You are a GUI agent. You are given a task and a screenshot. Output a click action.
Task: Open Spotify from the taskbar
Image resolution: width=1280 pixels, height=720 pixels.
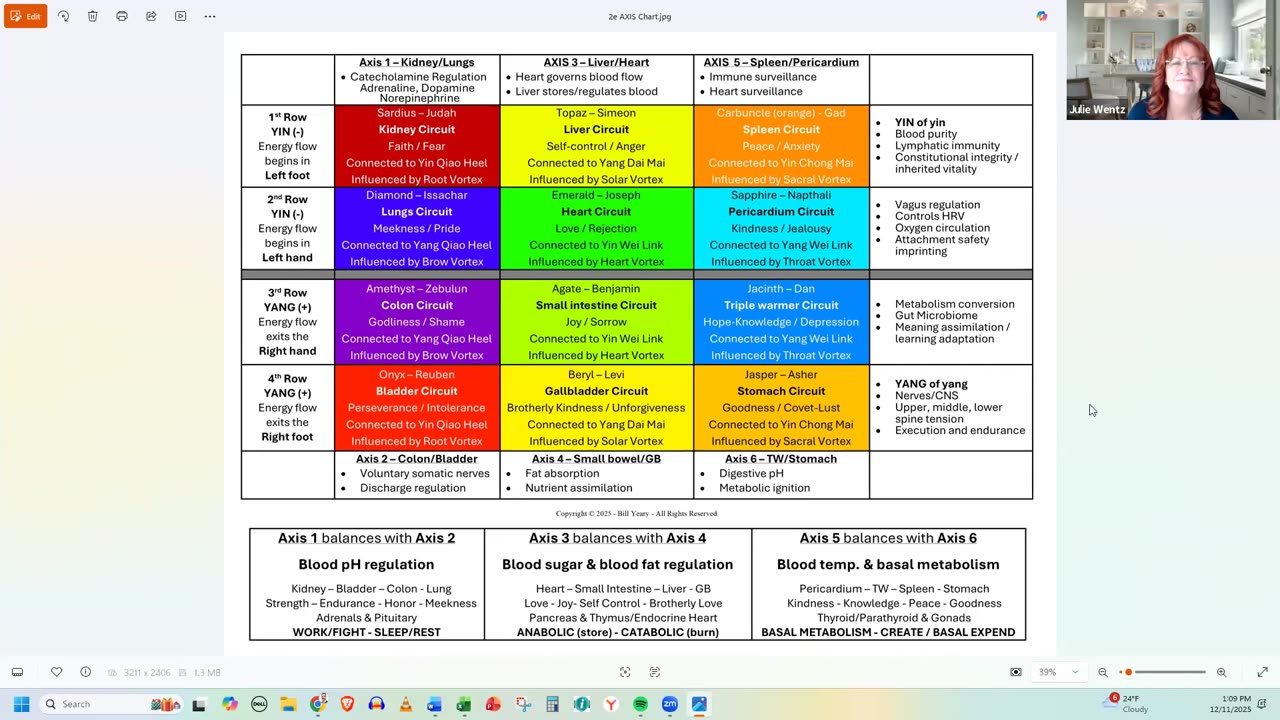coord(640,704)
